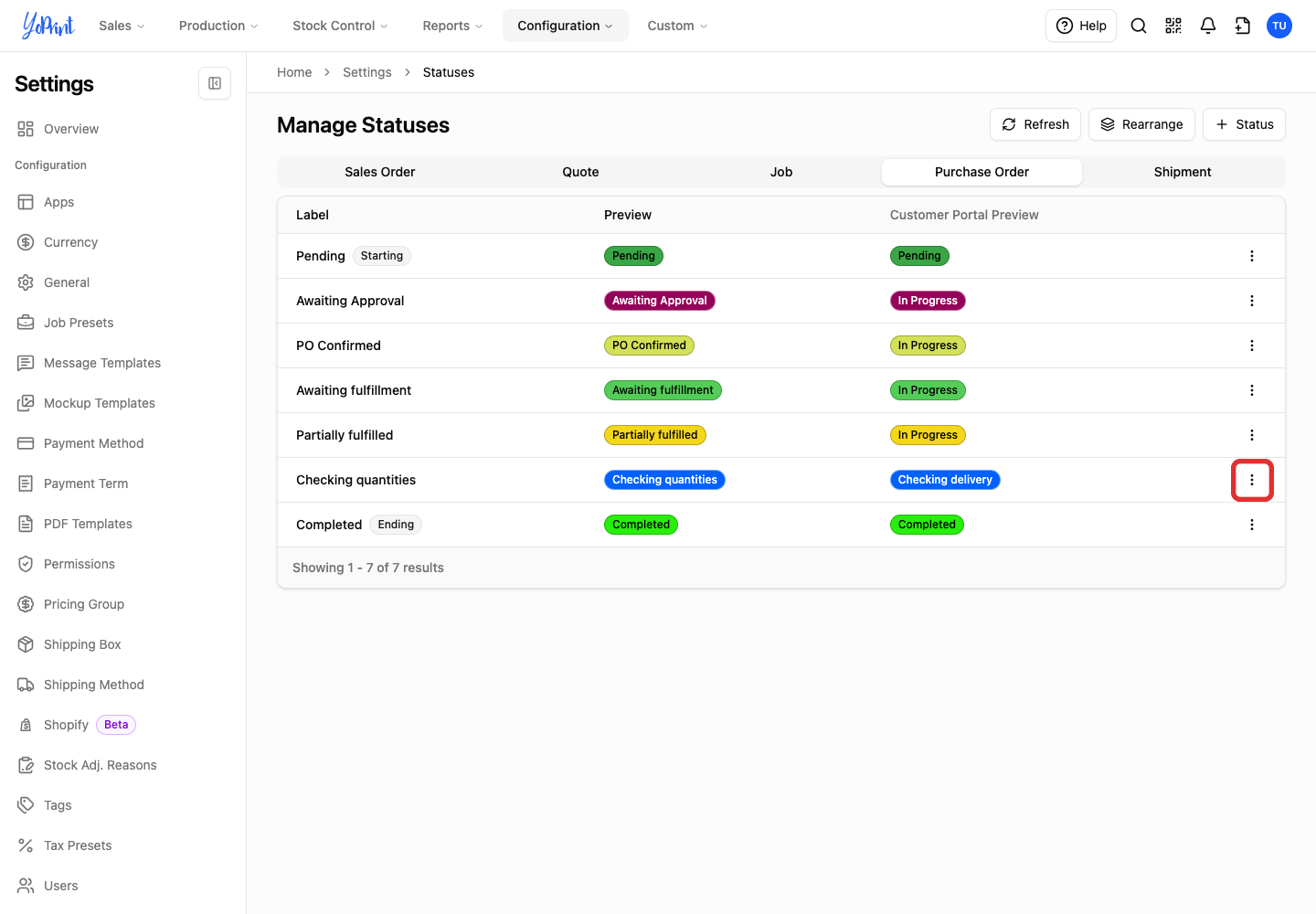Image resolution: width=1316 pixels, height=914 pixels.
Task: Click the blue Checking delivery badge
Action: point(945,480)
